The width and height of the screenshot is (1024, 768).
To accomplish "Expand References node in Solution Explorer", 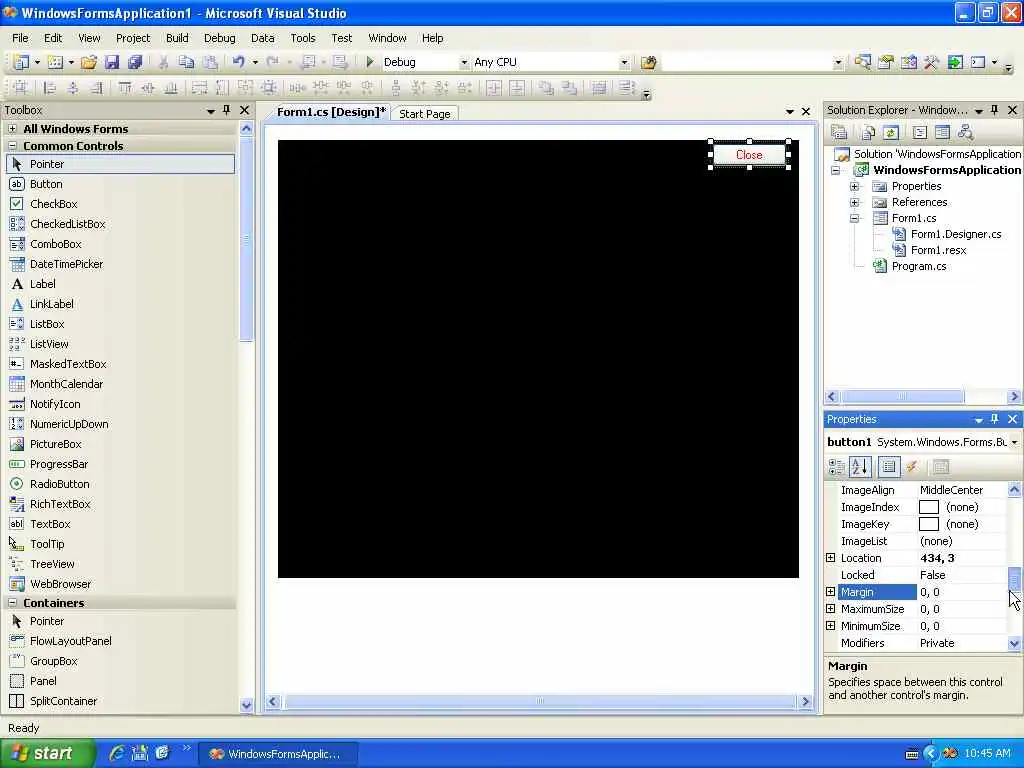I will pyautogui.click(x=854, y=202).
